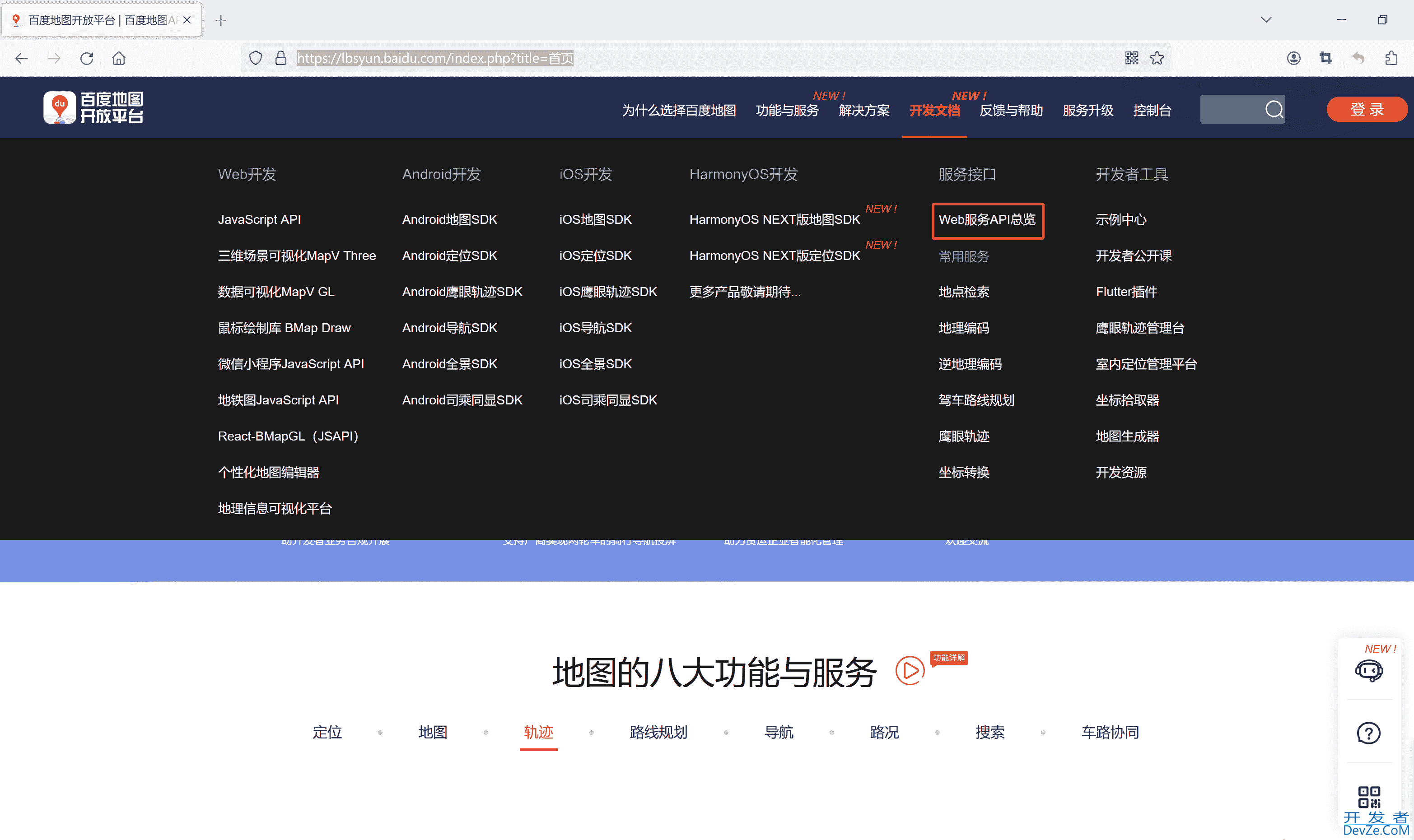
Task: Open 解决方案 menu
Action: tap(864, 111)
